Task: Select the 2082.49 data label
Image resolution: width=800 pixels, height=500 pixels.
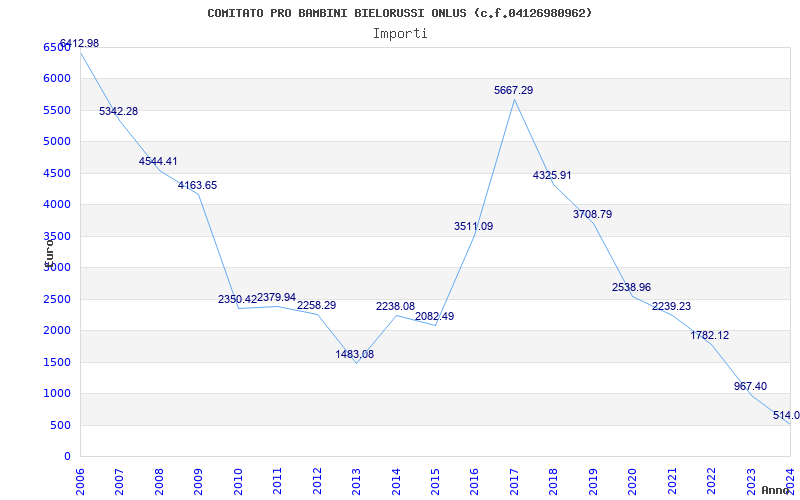Action: 434,316
